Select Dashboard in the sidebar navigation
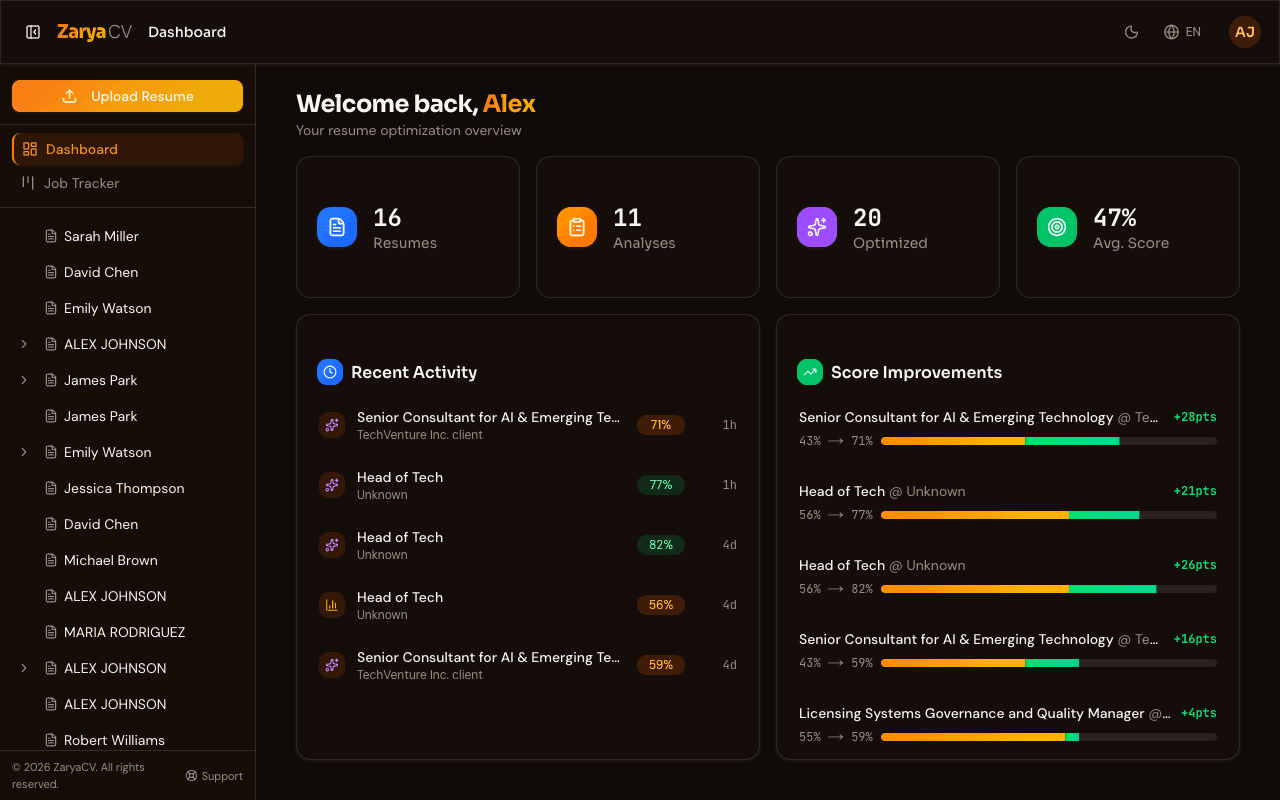Viewport: 1280px width, 800px height. [x=81, y=148]
